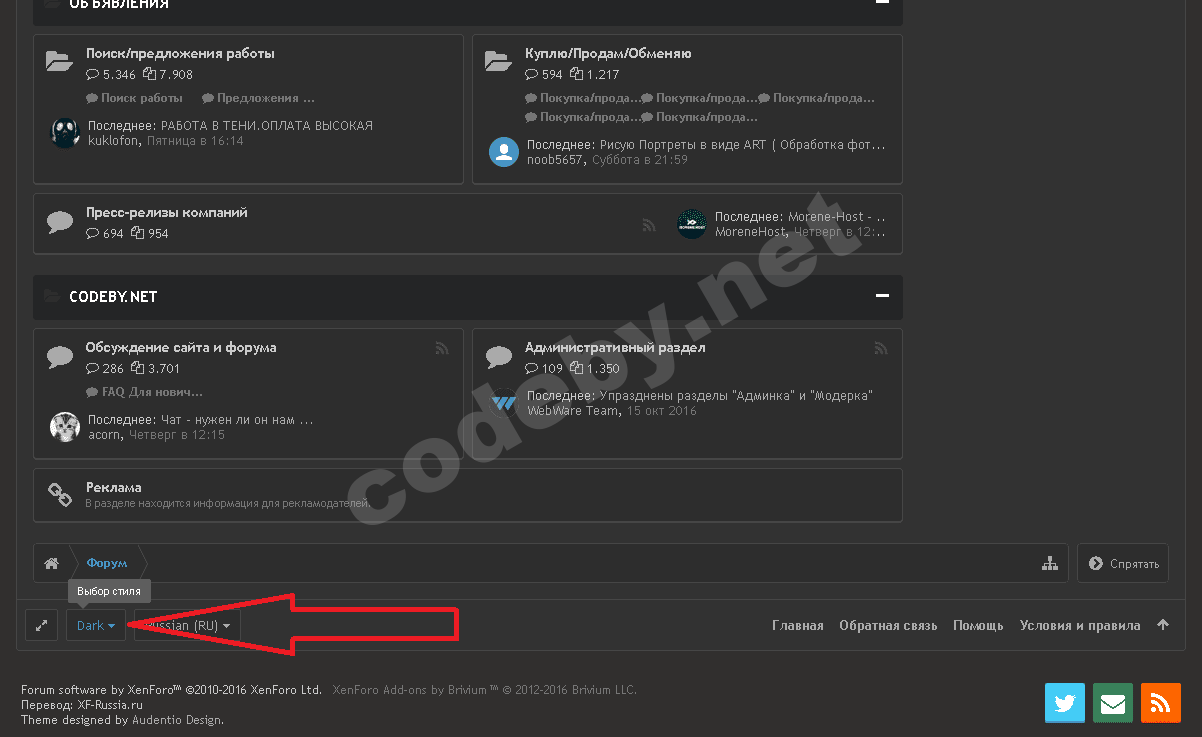Open Поиск/предложения работы forum

180,54
